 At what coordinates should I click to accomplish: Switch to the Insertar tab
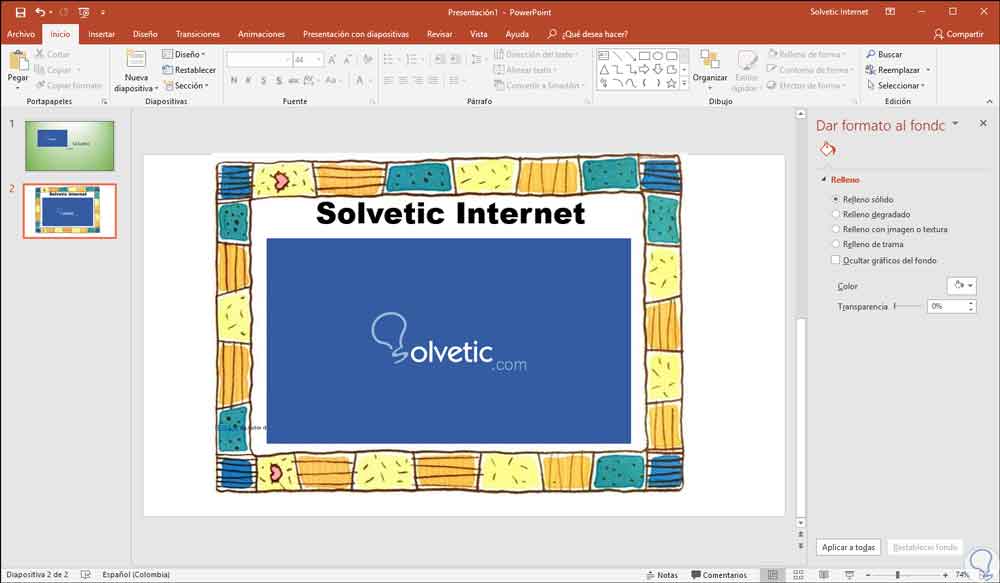[101, 34]
